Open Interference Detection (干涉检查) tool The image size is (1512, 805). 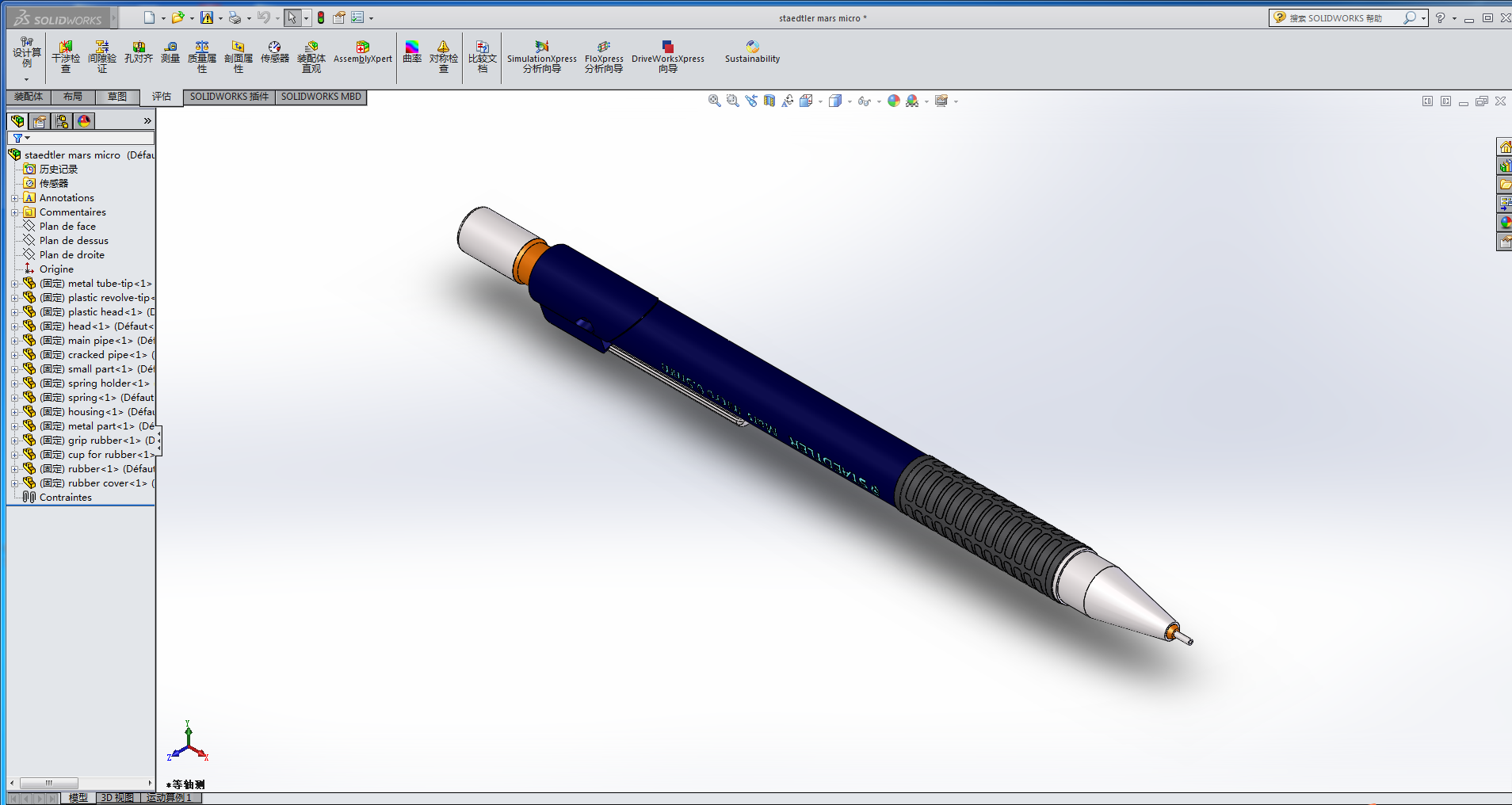tap(66, 57)
